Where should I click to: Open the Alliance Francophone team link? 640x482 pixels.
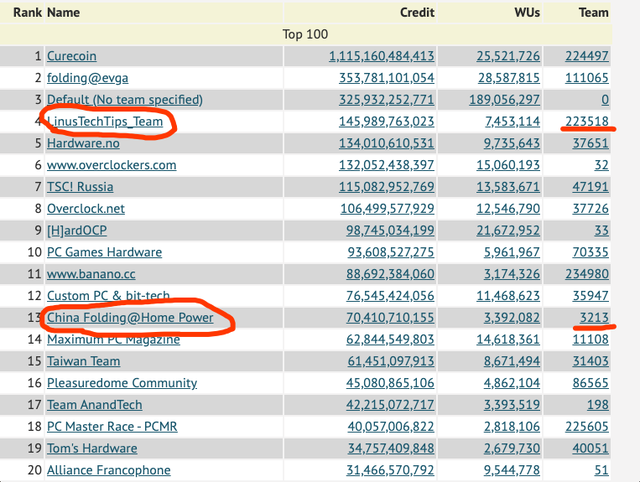[x=109, y=470]
